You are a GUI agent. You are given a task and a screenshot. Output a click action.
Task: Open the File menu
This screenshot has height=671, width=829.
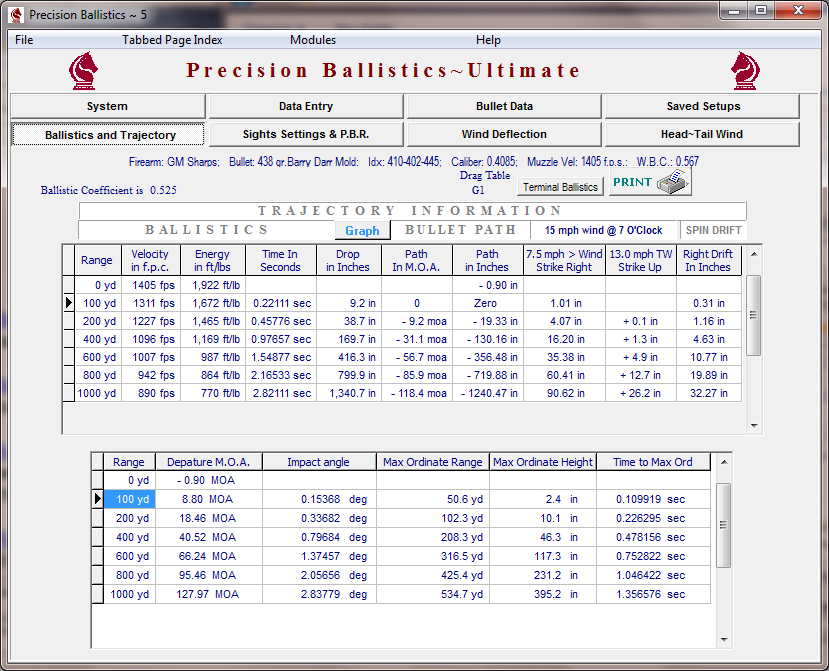pos(24,40)
